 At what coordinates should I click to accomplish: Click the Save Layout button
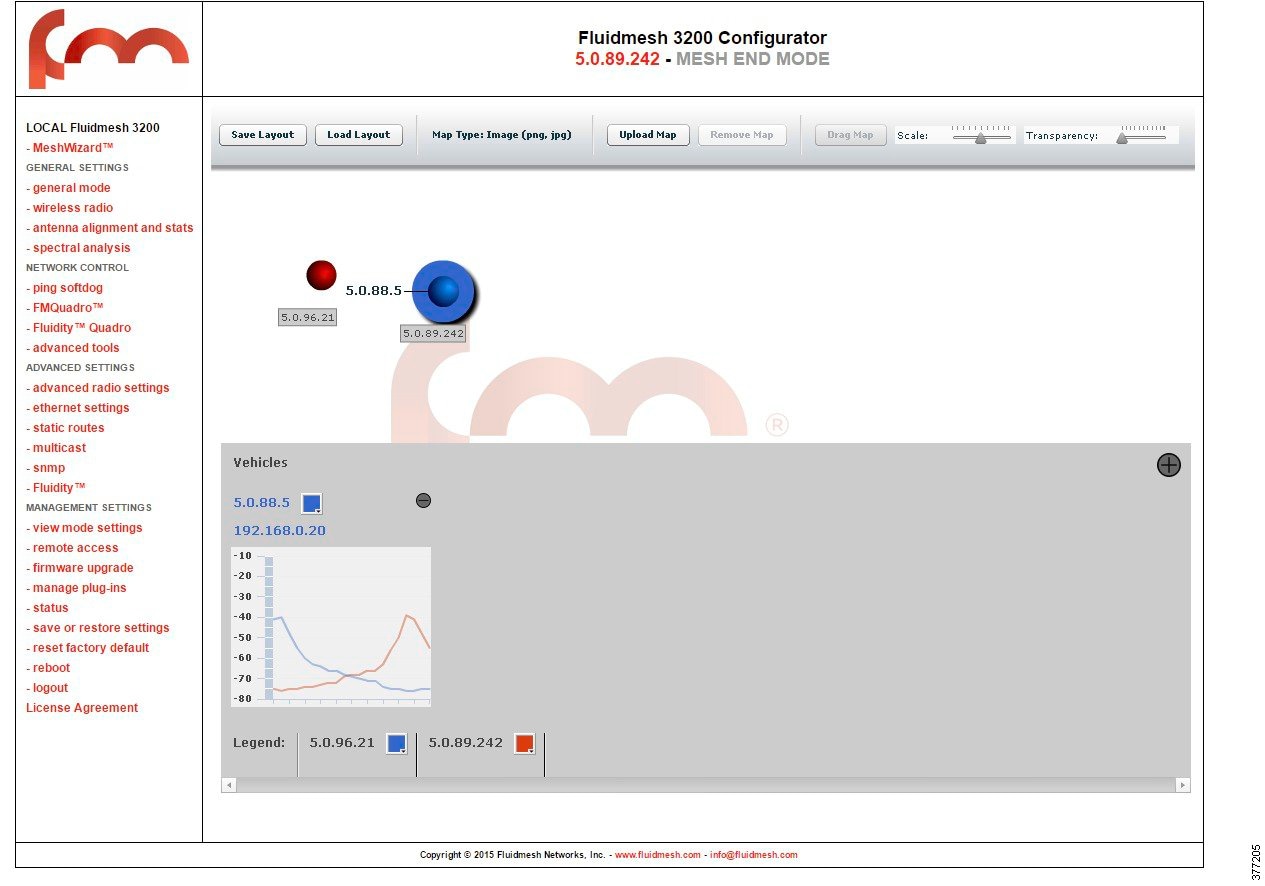pyautogui.click(x=263, y=135)
